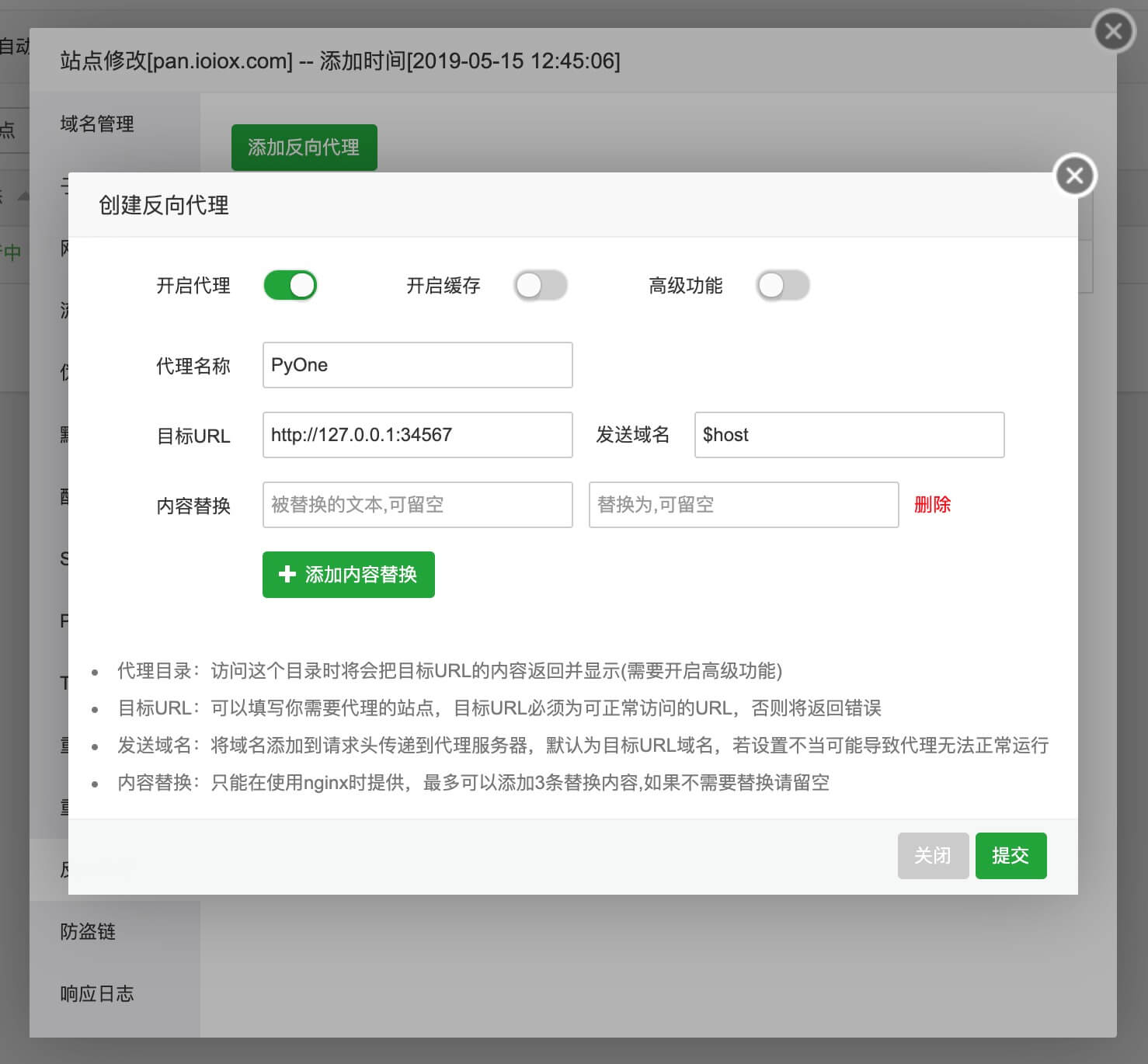Submit the form with 提交 button
Viewport: 1148px width, 1064px height.
point(1011,856)
